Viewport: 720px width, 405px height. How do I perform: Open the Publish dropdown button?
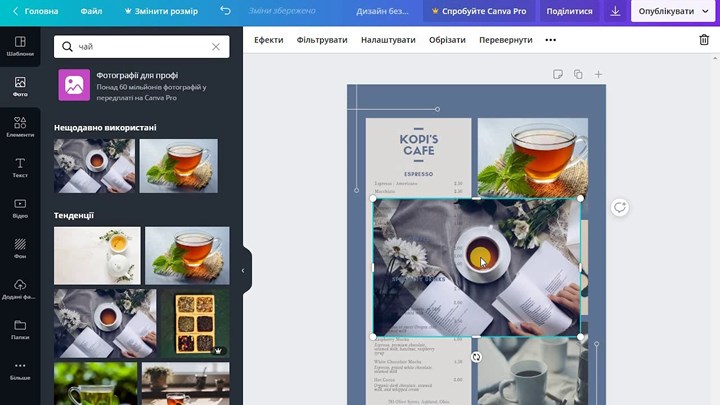(x=671, y=11)
